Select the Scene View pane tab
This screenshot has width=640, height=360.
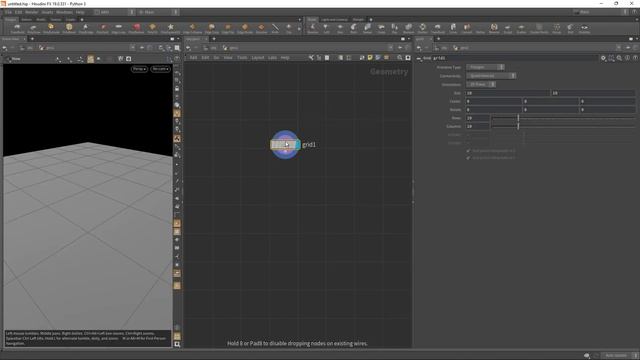(11, 39)
